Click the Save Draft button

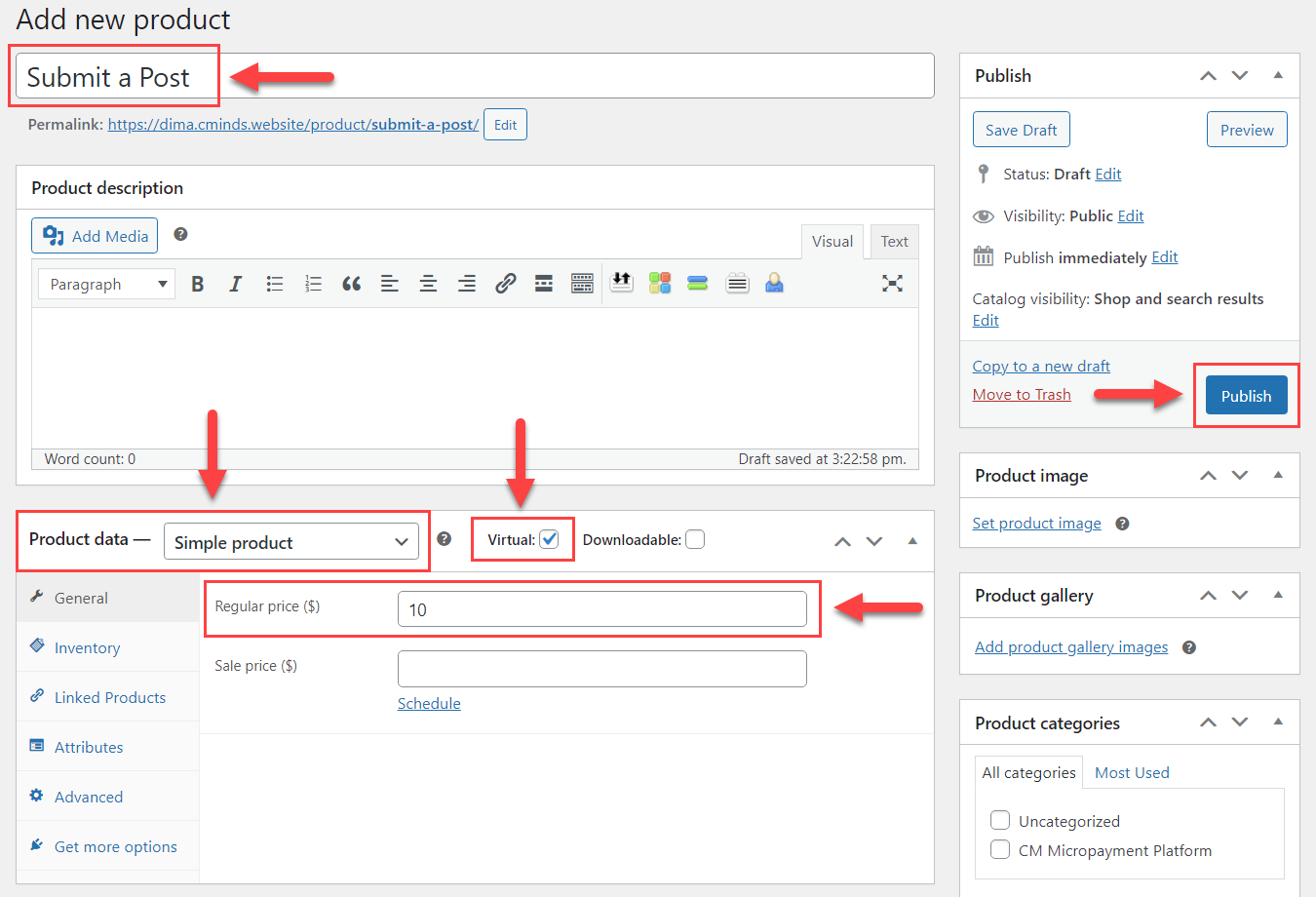1021,130
